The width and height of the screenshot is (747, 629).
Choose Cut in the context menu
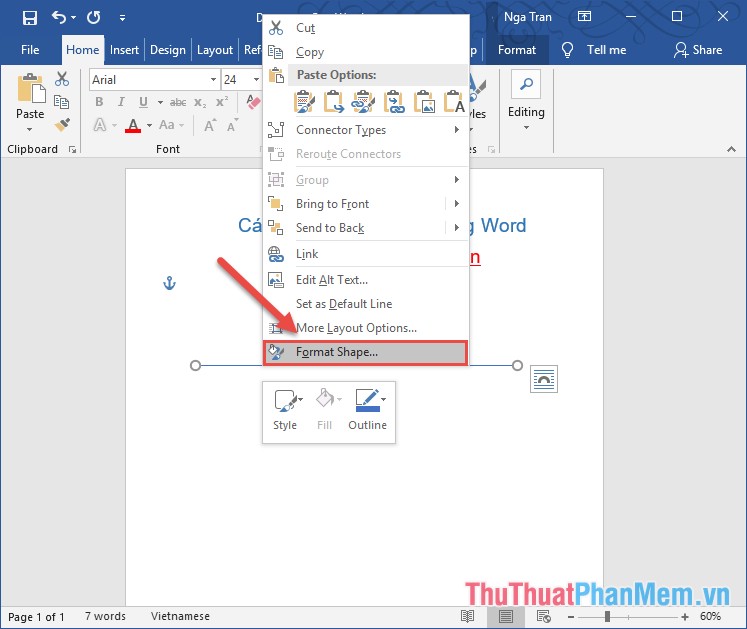(365, 28)
